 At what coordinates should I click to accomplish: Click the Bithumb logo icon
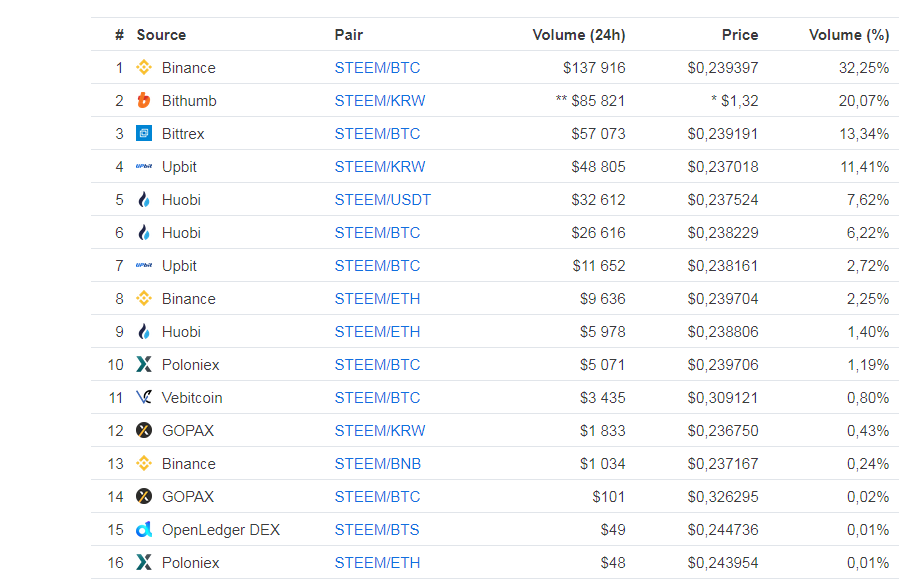(x=144, y=101)
